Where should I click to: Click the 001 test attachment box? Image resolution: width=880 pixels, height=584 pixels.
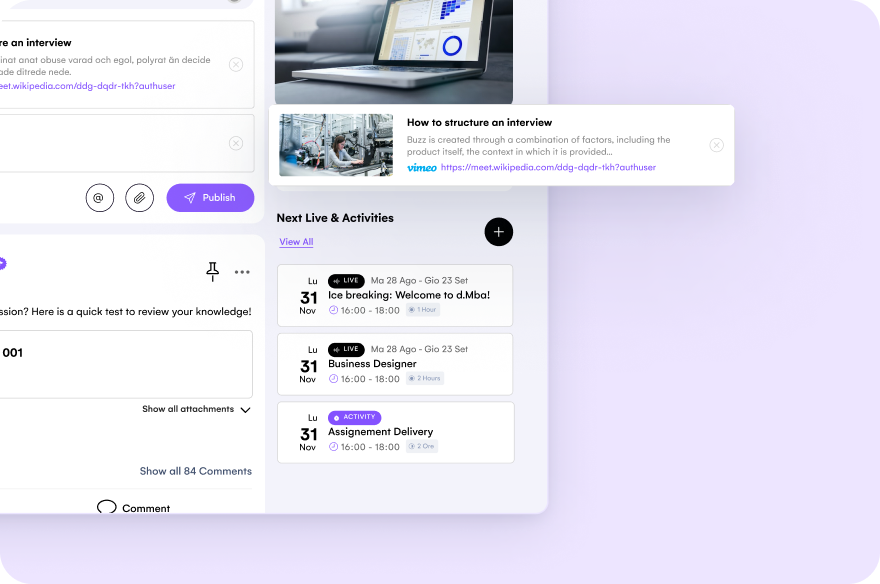tap(126, 364)
